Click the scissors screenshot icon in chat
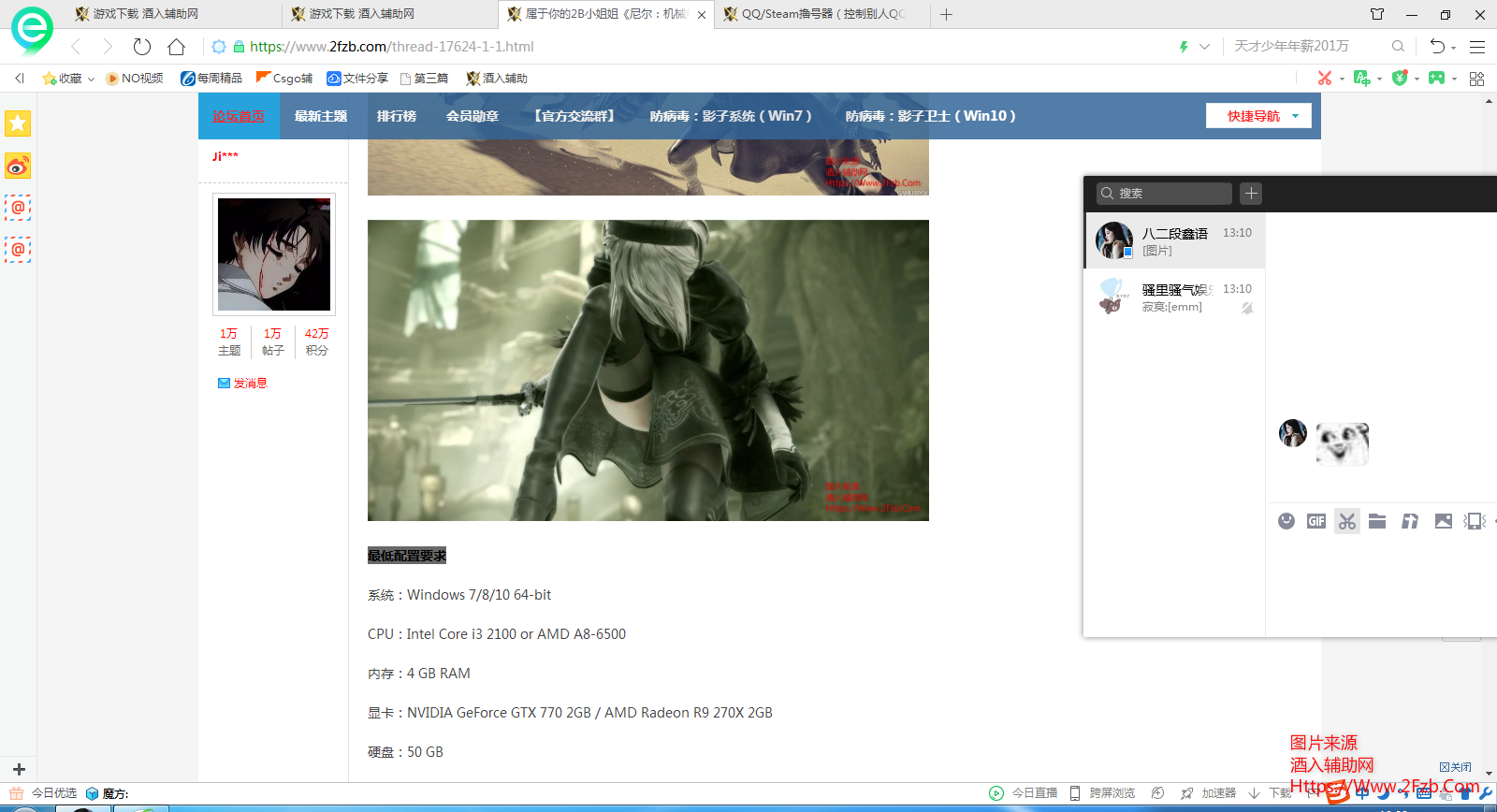 pos(1346,521)
